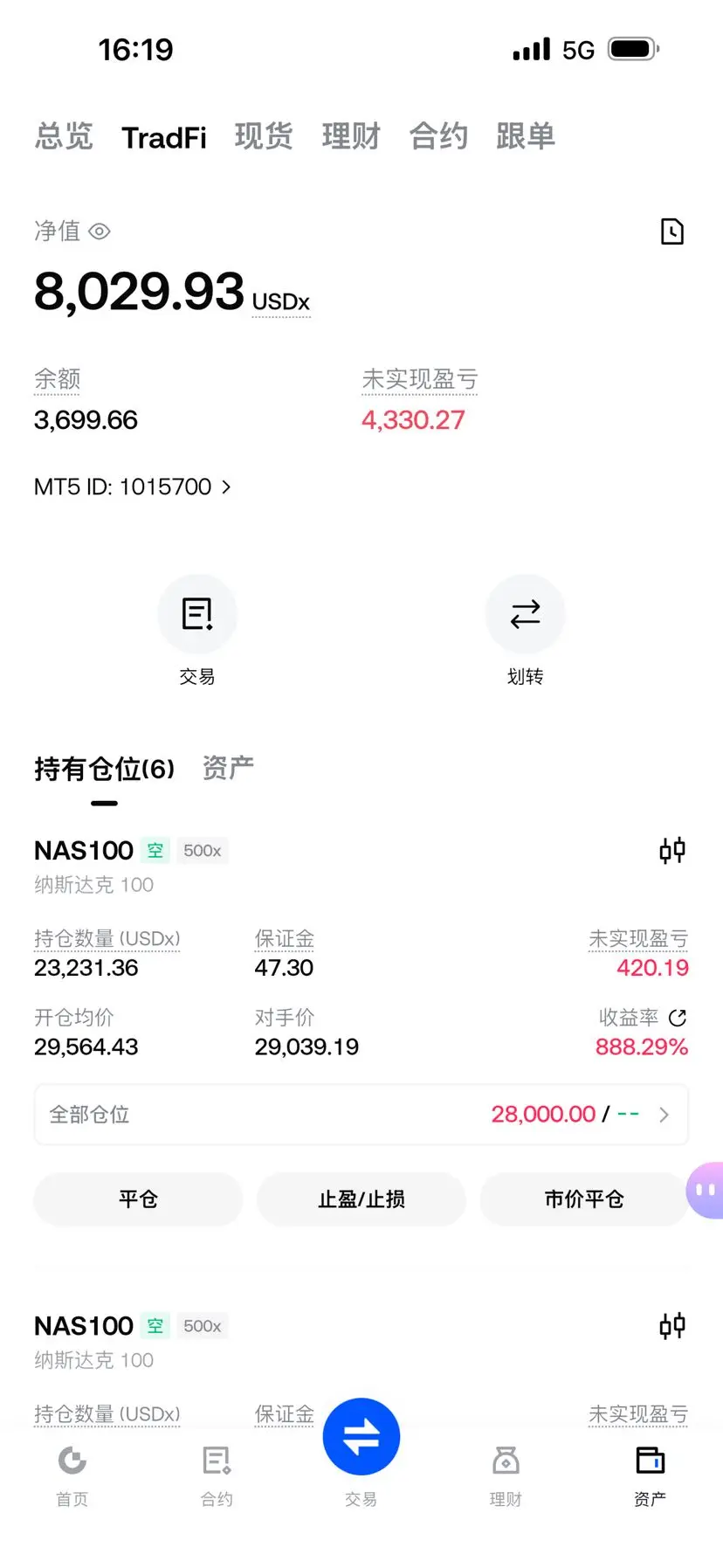Switch to the 资产 tab beside 持有仓位

[228, 768]
